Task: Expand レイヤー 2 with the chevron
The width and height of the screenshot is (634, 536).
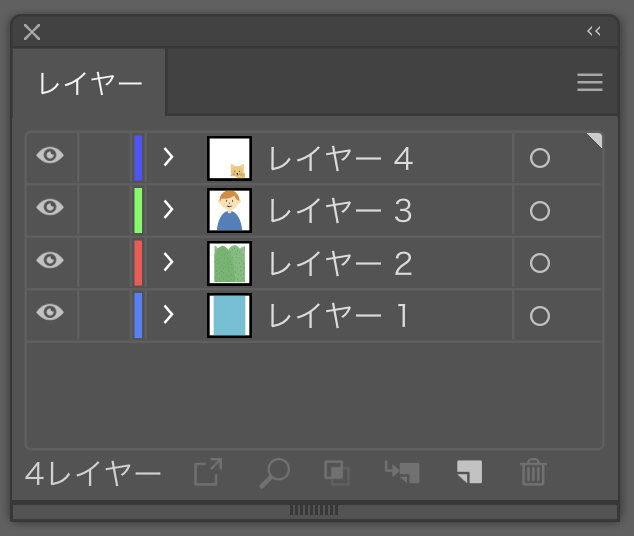Action: point(169,262)
